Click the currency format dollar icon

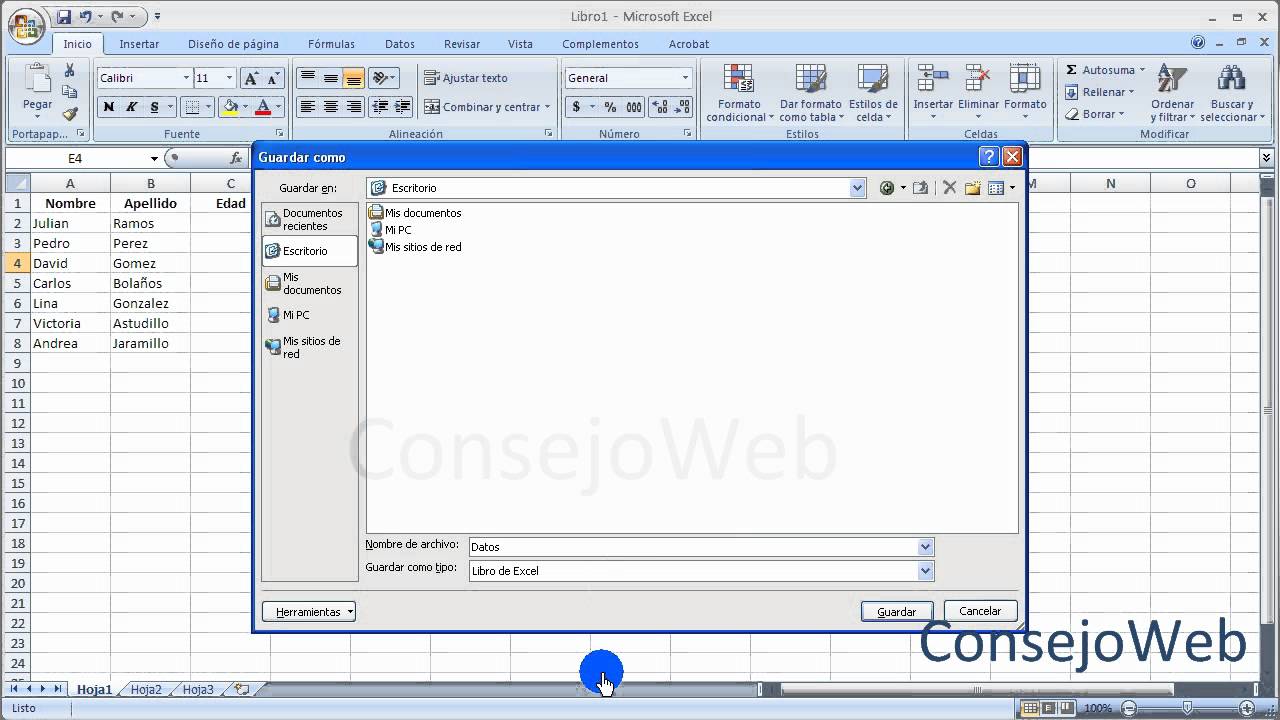click(x=576, y=107)
